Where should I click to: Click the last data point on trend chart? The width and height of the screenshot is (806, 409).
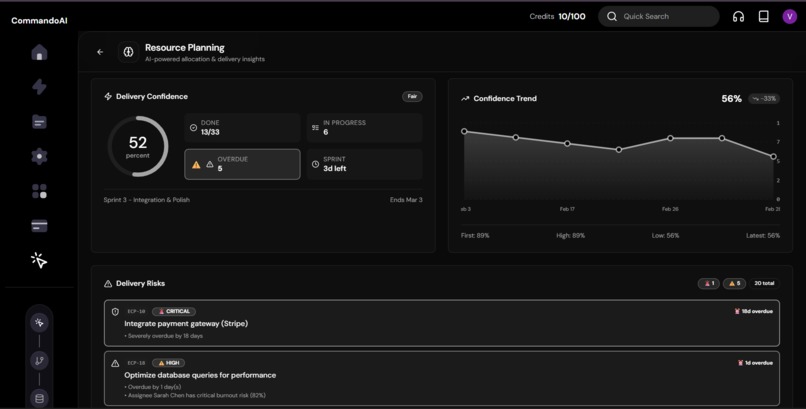pyautogui.click(x=773, y=157)
